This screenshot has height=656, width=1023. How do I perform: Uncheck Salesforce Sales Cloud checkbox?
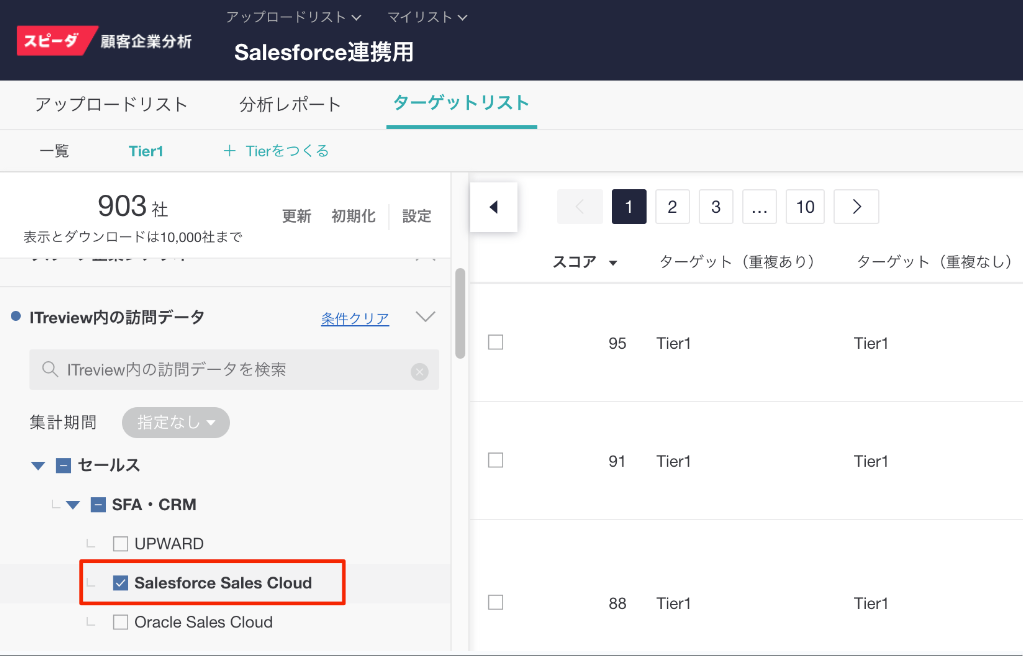[121, 583]
